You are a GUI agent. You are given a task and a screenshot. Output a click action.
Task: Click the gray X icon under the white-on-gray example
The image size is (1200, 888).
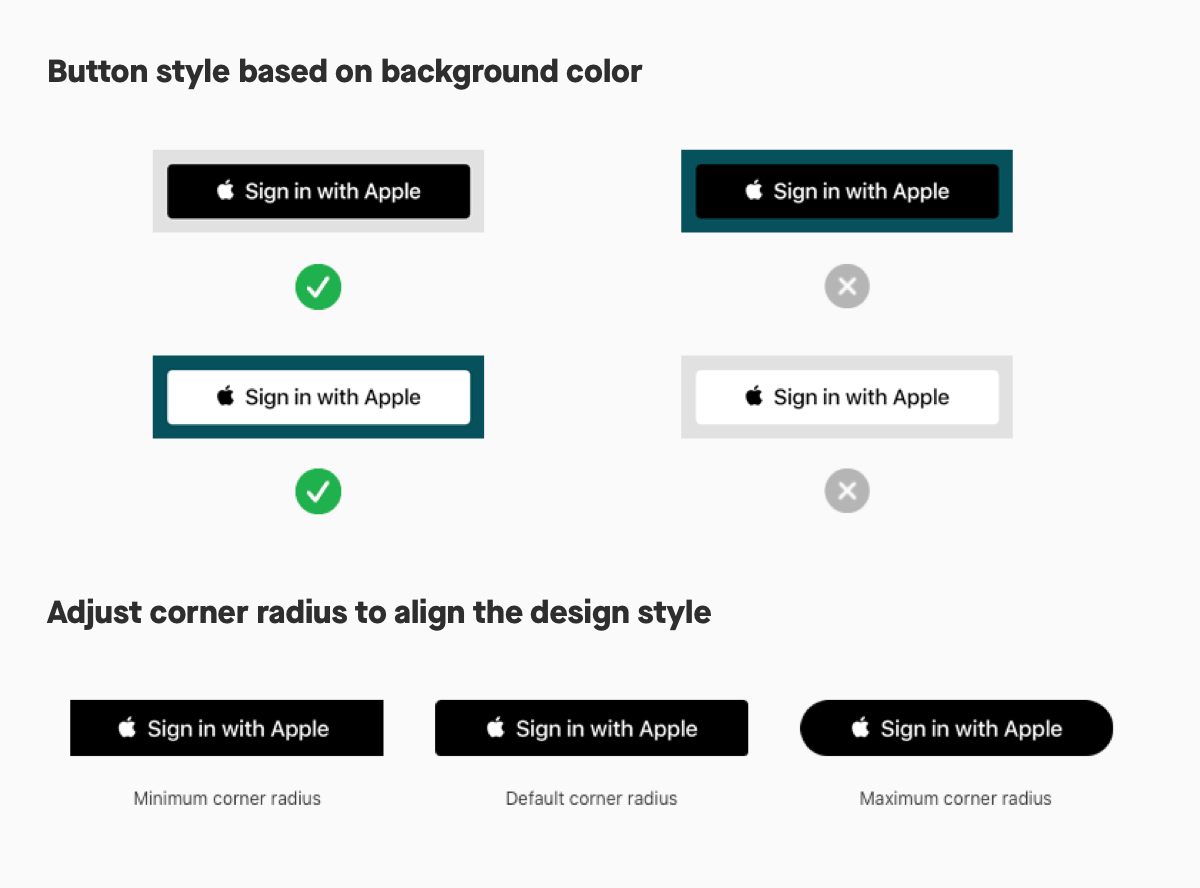(847, 491)
